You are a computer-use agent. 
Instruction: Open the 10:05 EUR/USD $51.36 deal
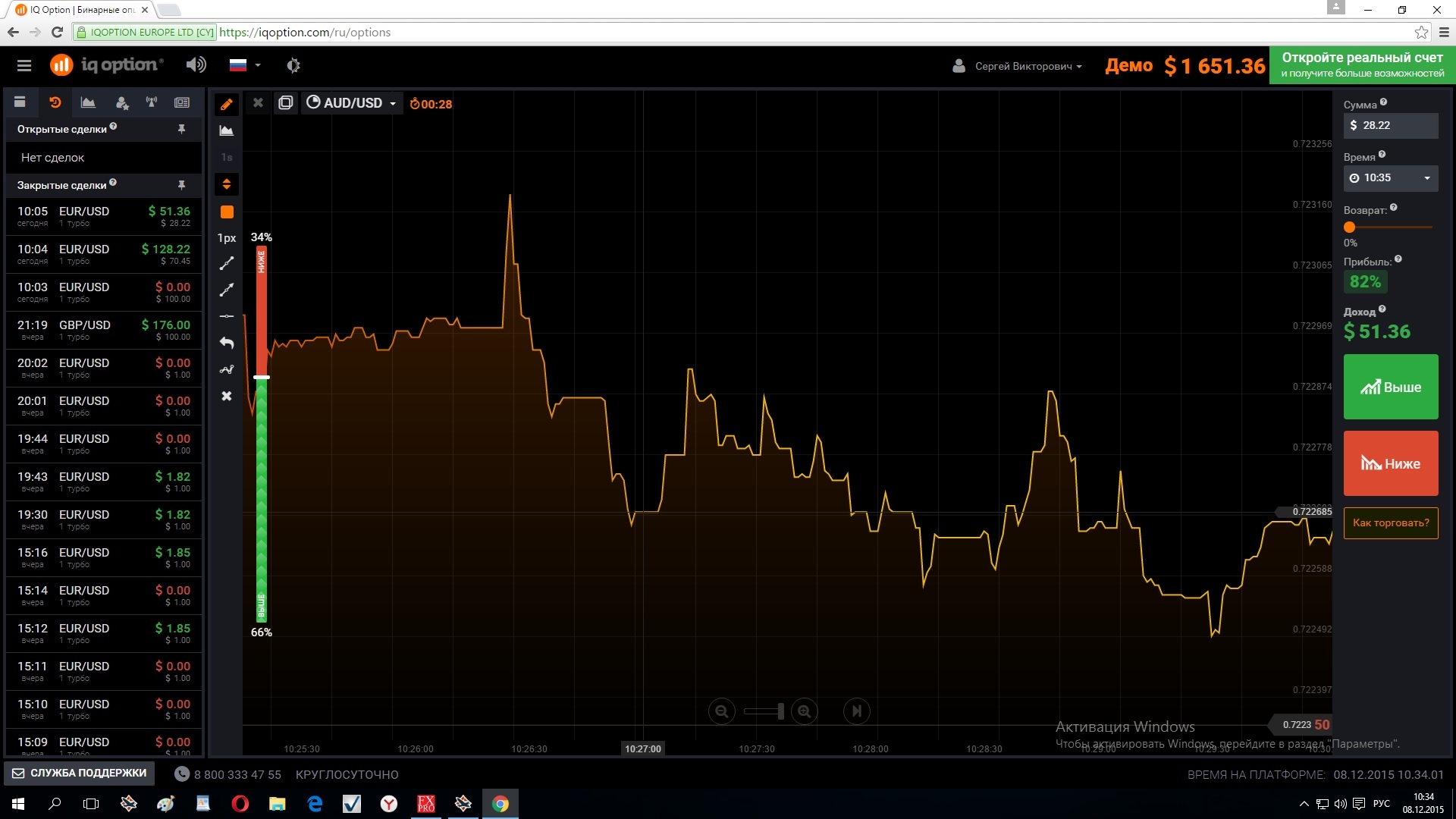(x=104, y=216)
